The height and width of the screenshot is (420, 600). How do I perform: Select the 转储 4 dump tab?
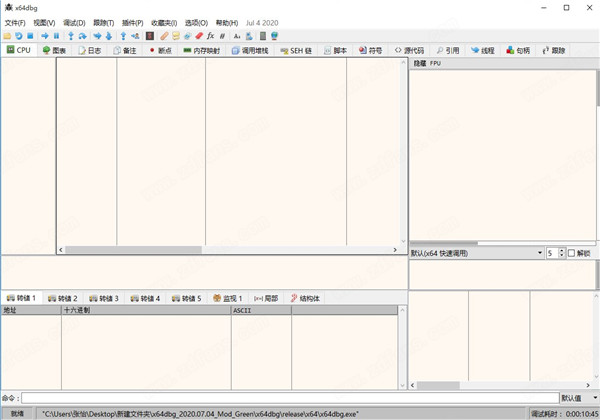145,298
